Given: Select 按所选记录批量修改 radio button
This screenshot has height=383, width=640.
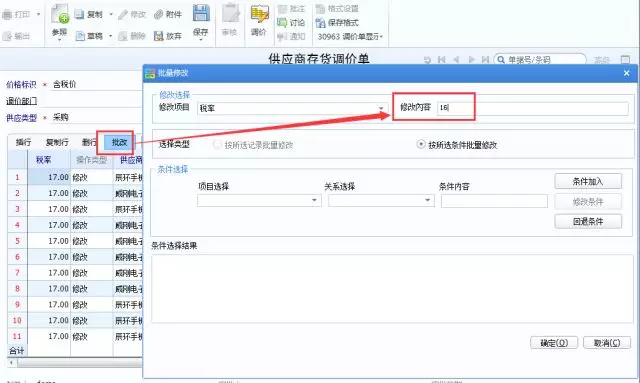Looking at the screenshot, I should tap(218, 145).
